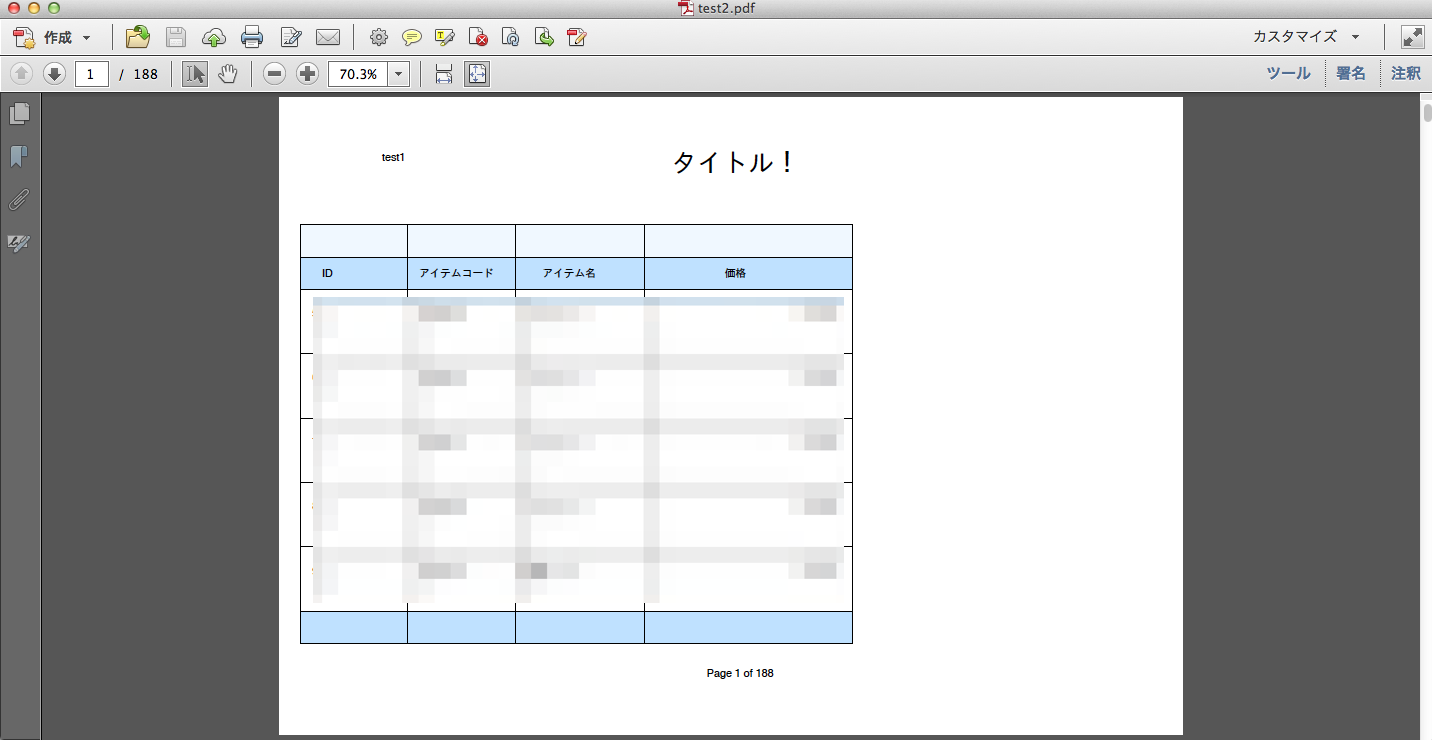This screenshot has height=740, width=1432.
Task: Show Bookmarks panel in sidebar
Action: click(x=19, y=157)
